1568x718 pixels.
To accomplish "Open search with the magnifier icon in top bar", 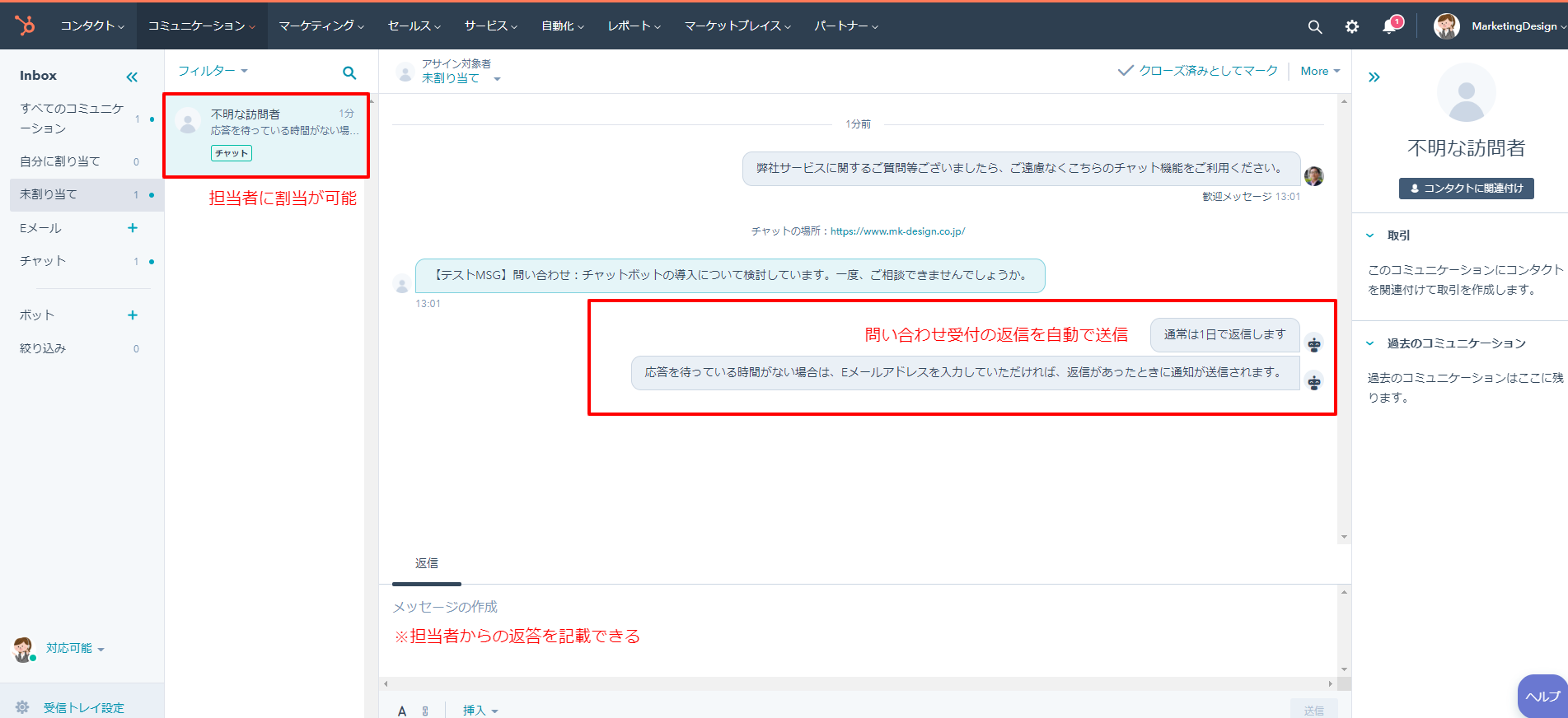I will (1314, 27).
